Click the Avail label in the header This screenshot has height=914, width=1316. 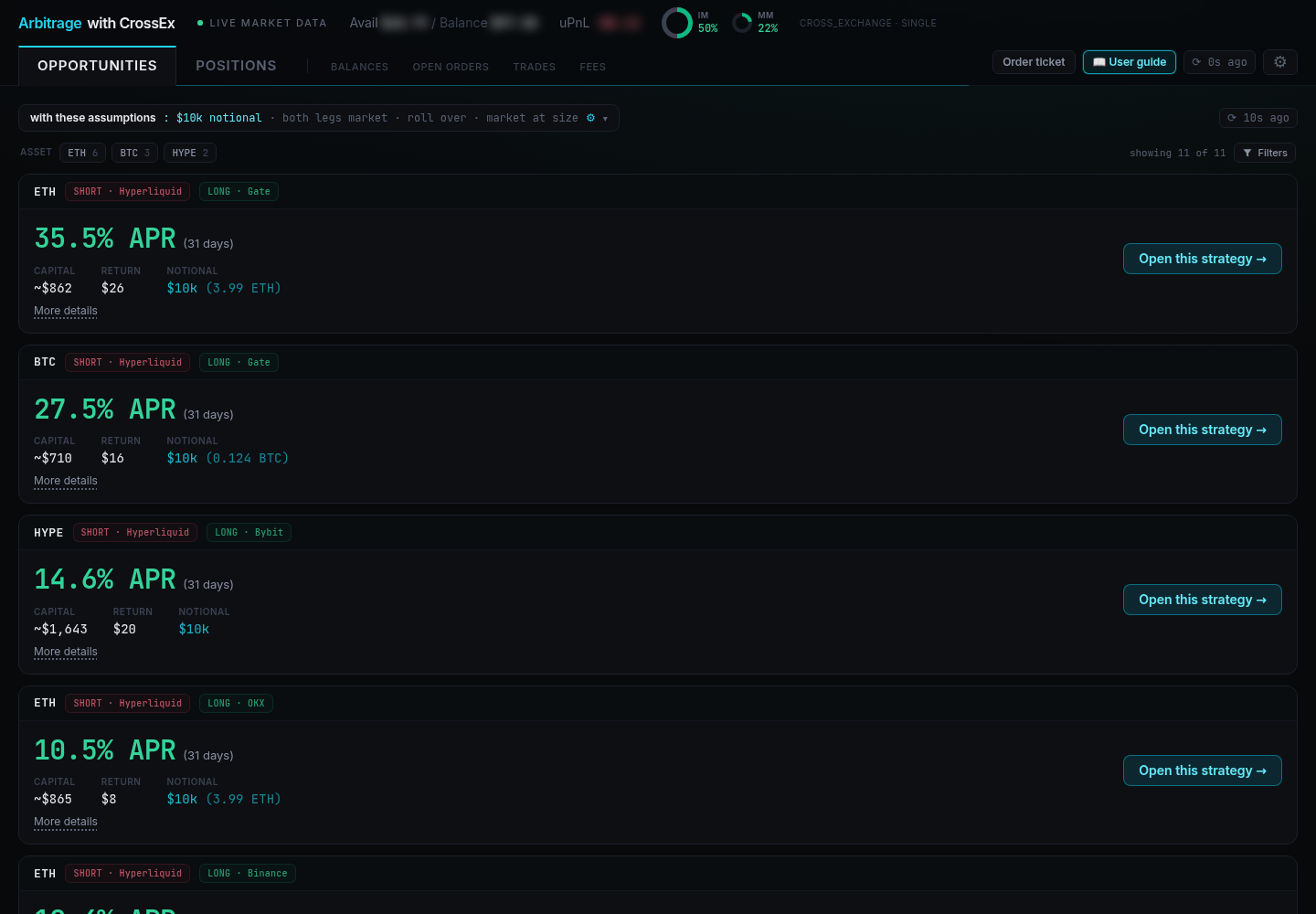(364, 23)
